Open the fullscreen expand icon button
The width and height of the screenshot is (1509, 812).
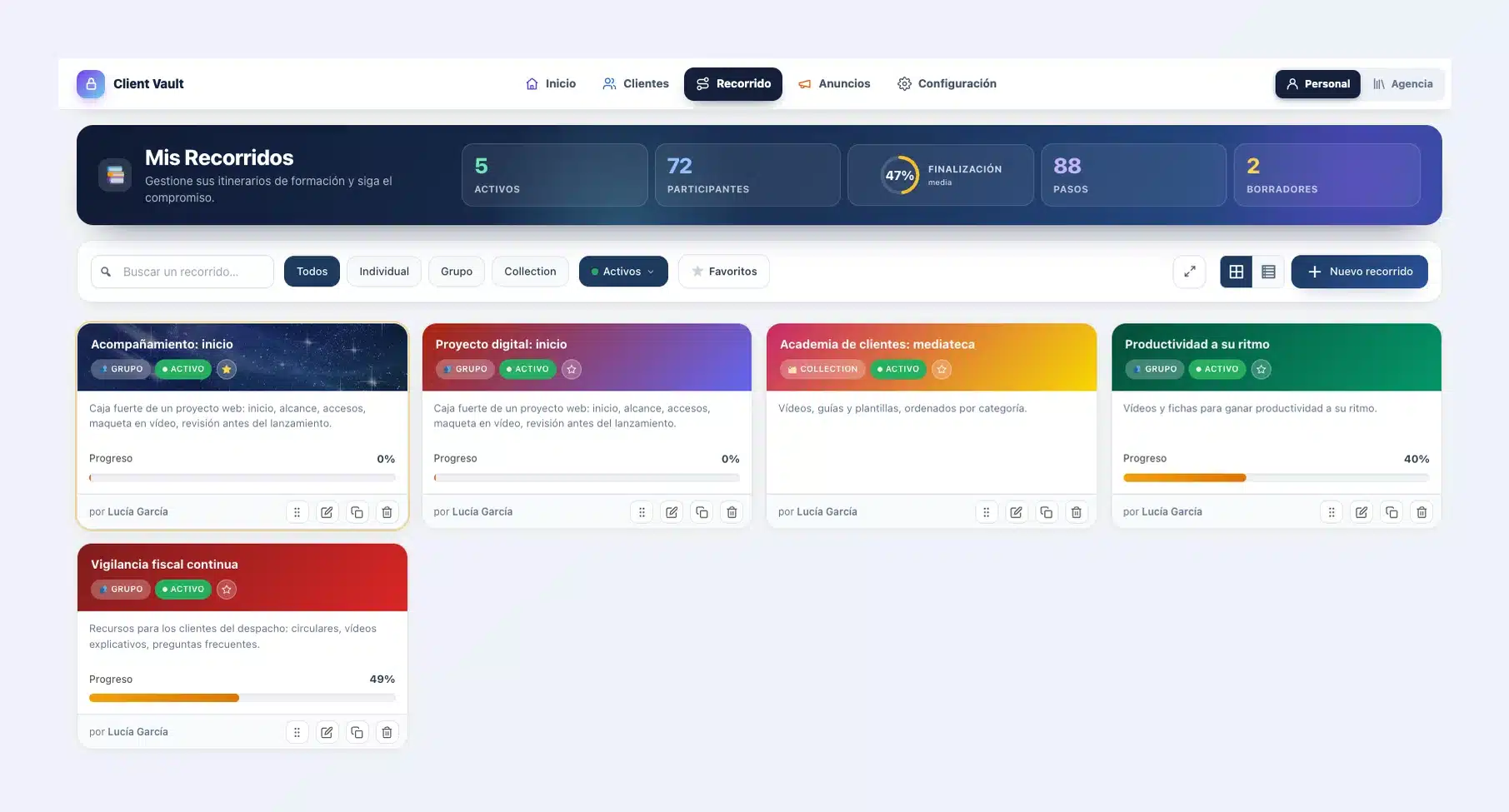pos(1189,271)
